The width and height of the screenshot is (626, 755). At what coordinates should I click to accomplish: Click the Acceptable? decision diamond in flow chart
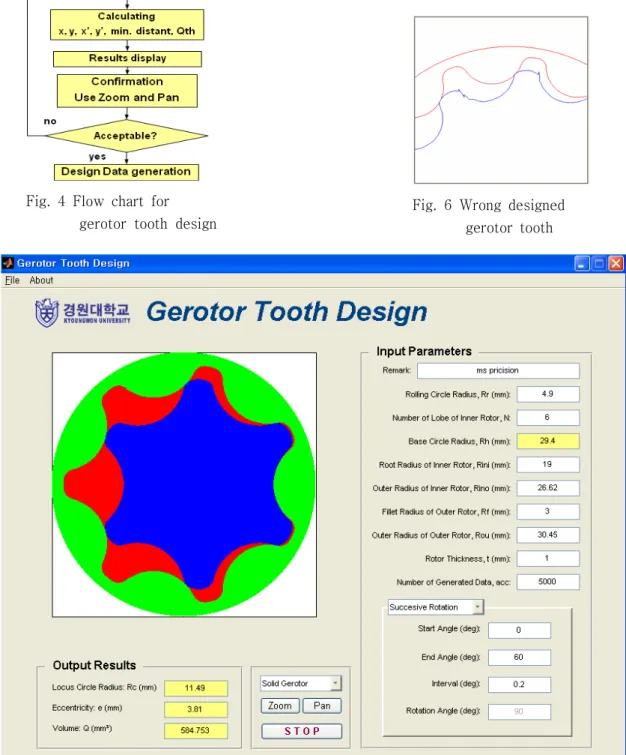click(x=126, y=136)
